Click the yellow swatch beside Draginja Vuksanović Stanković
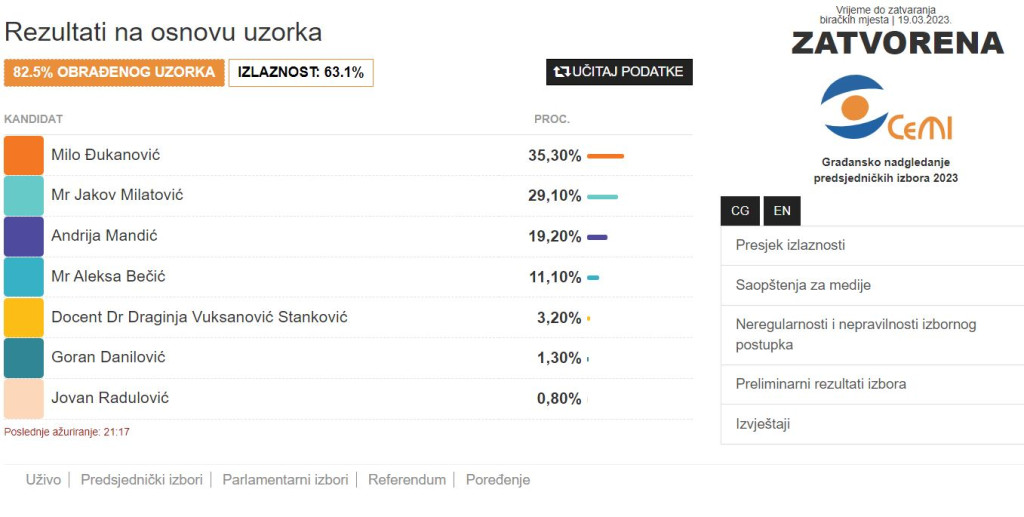 (24, 317)
